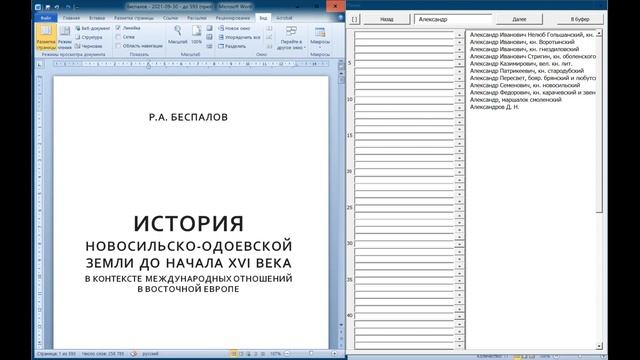Click the Word Help question mark icon
Image resolution: width=640 pixels, height=360 pixels.
point(340,18)
